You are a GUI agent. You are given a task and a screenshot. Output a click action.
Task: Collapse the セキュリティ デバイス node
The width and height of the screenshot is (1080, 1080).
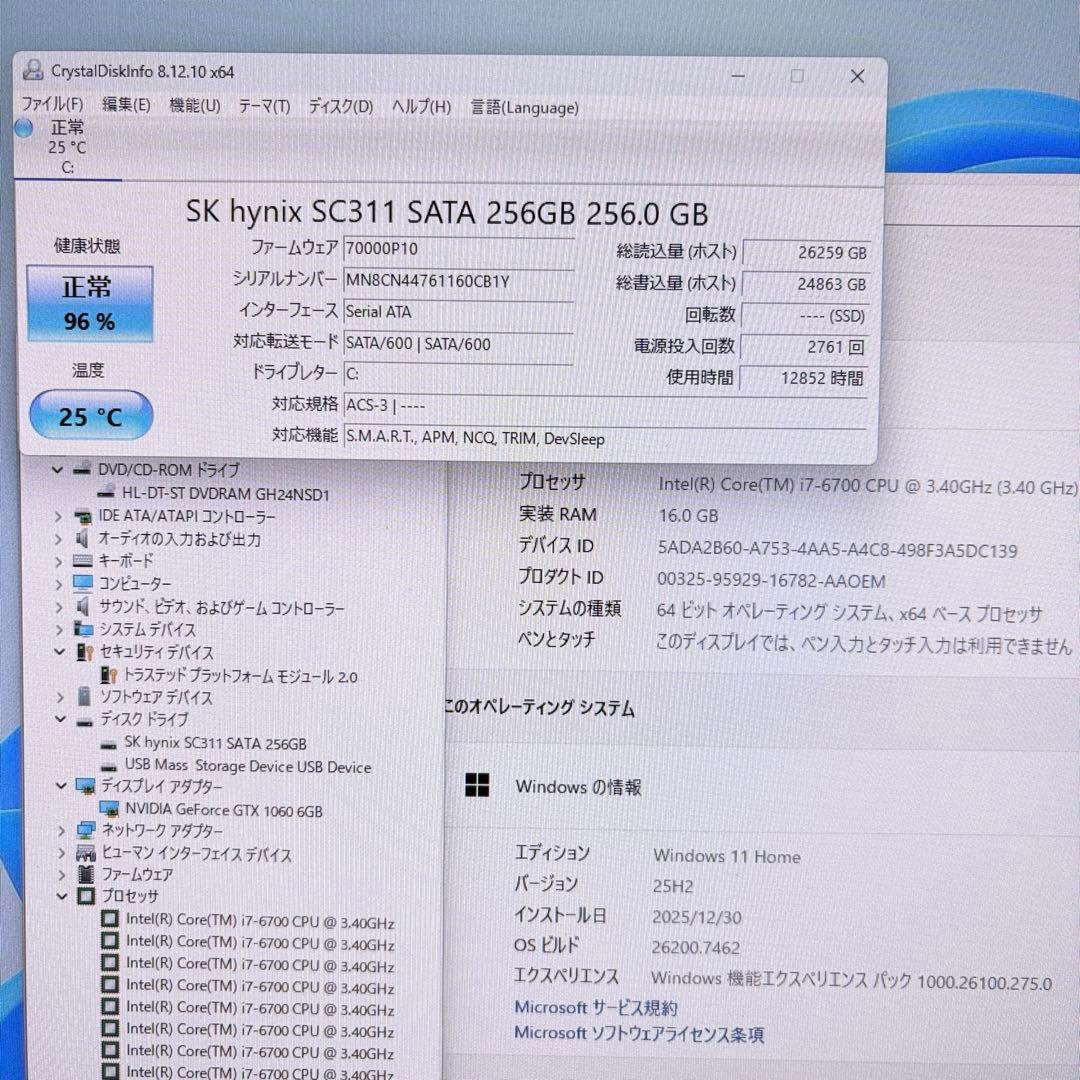(x=60, y=652)
